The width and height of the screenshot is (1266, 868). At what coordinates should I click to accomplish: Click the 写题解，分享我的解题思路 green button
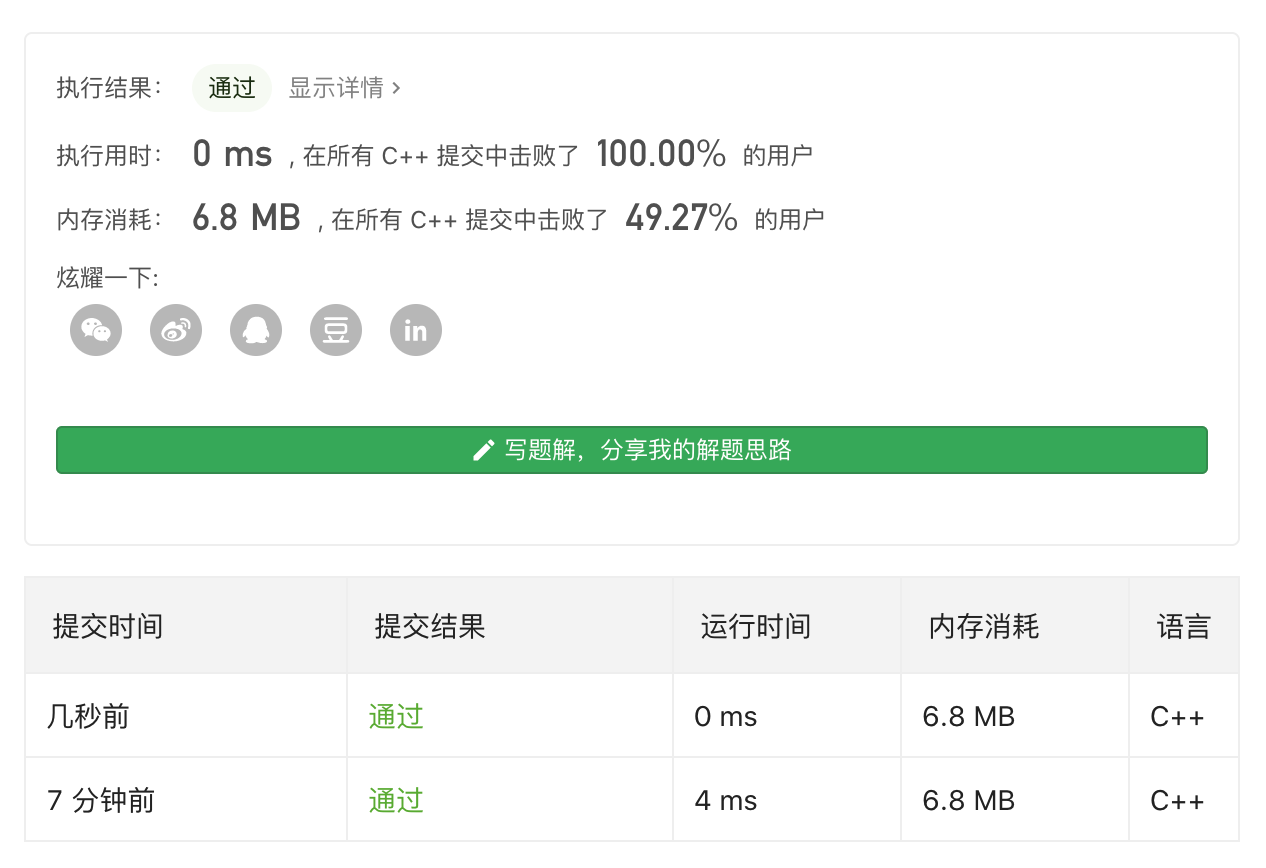(631, 450)
